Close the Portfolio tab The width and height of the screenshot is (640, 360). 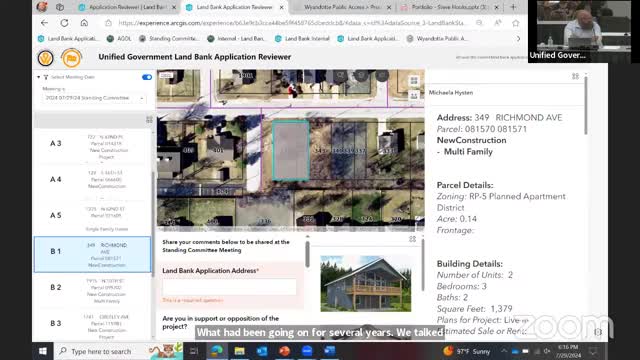pyautogui.click(x=496, y=7)
